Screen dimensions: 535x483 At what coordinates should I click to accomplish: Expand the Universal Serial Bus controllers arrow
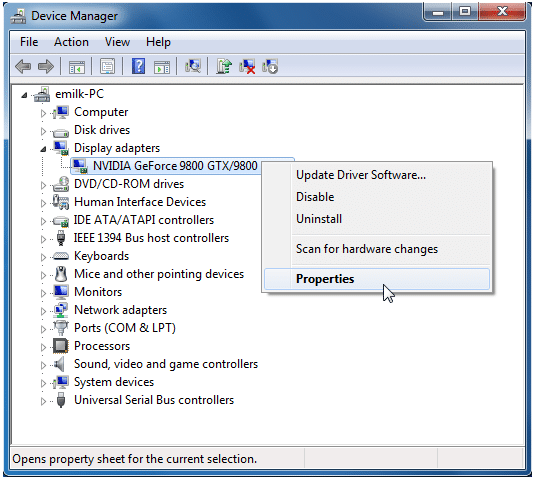(x=43, y=401)
